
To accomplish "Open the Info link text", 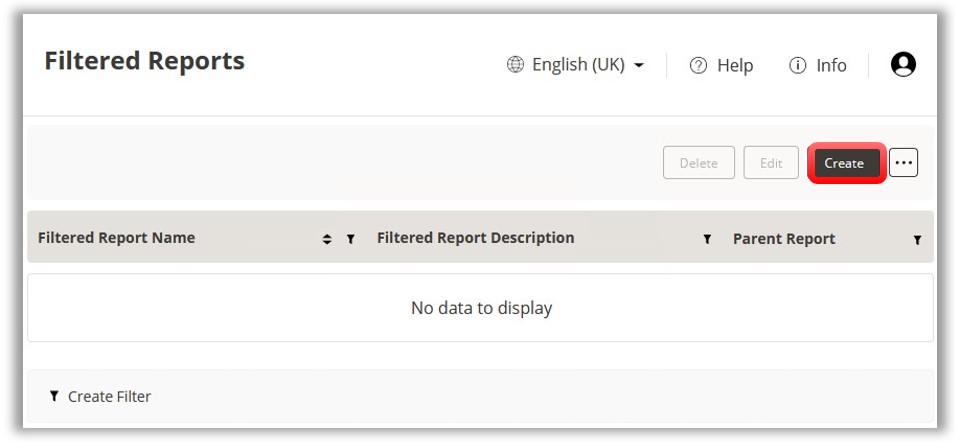I will (x=831, y=66).
